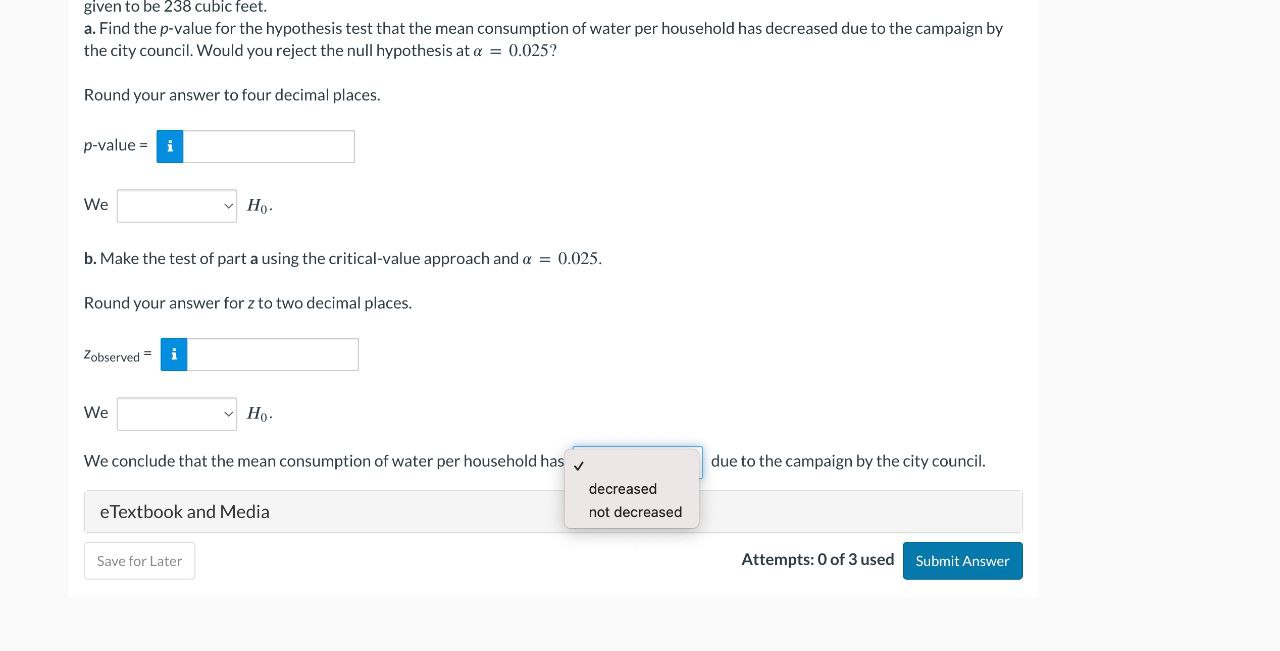The width and height of the screenshot is (1280, 651).
Task: Click the 'Attempts: 0 of 3 used' text
Action: click(x=817, y=559)
